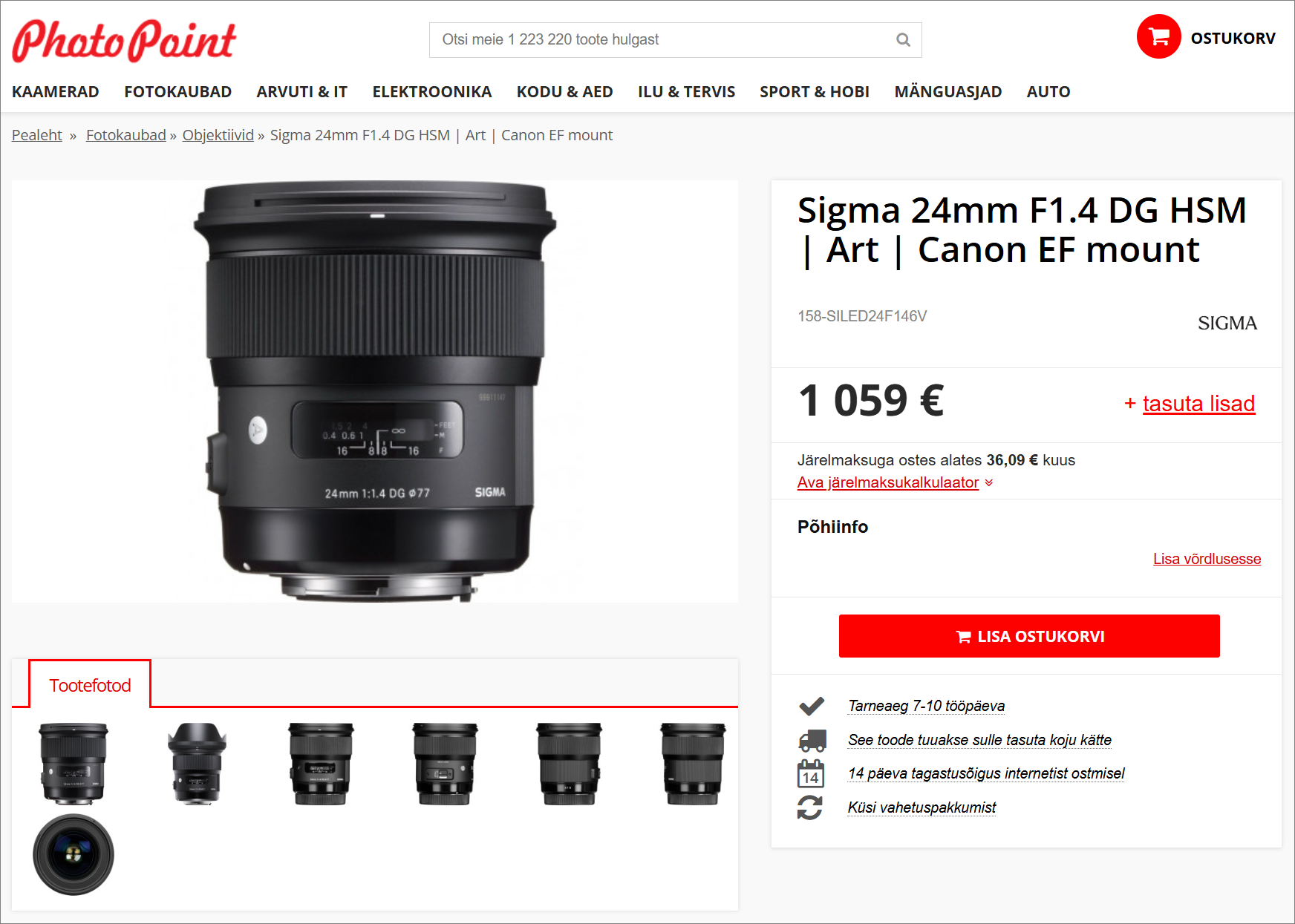Click the exchange arrows icon
The width and height of the screenshot is (1295, 924).
(810, 807)
